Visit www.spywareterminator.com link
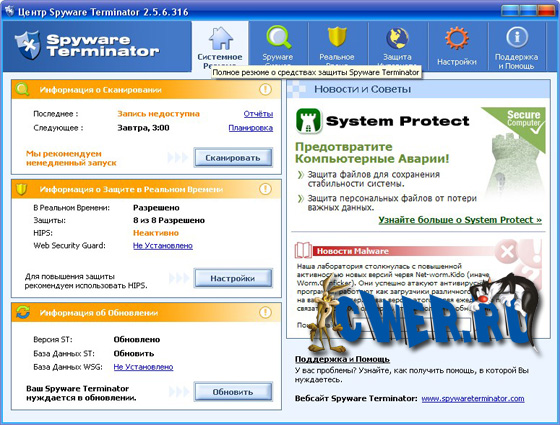The image size is (560, 425). 473,398
